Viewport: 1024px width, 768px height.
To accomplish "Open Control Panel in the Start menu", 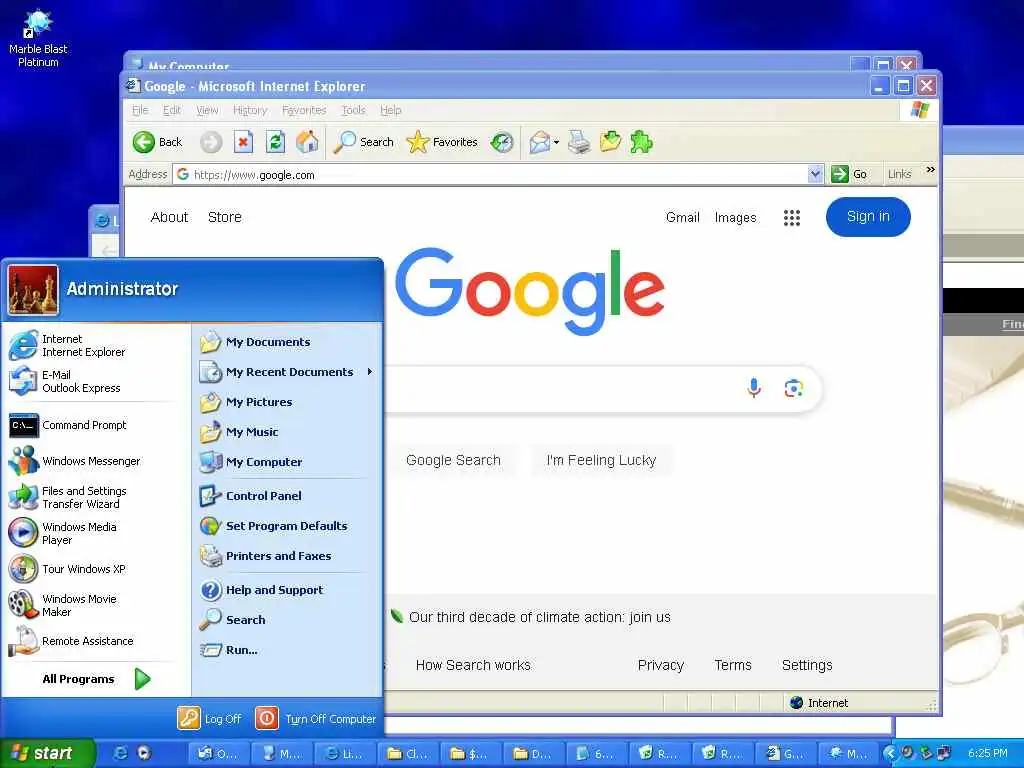I will click(x=287, y=496).
